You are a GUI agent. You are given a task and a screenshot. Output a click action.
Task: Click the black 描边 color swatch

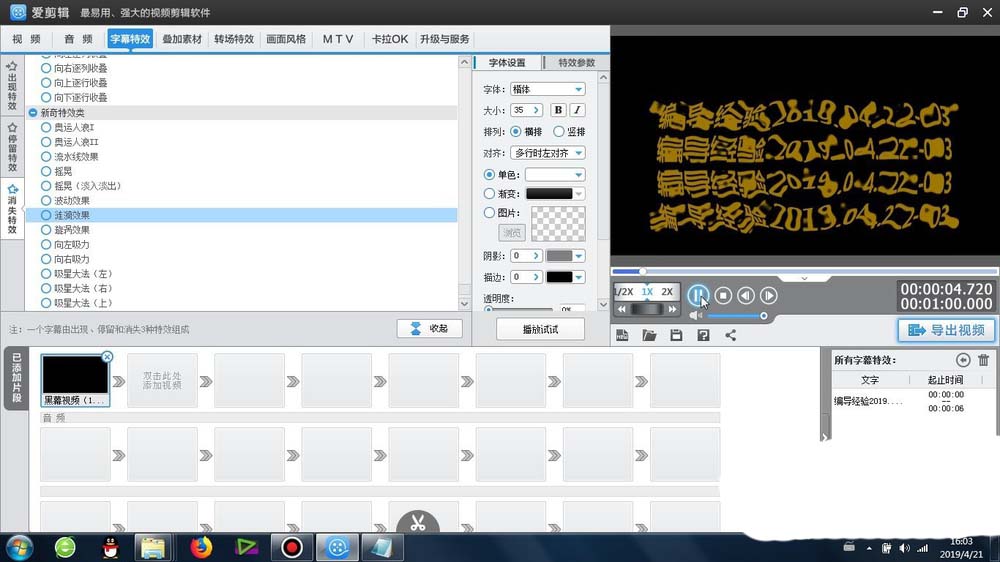pos(559,277)
